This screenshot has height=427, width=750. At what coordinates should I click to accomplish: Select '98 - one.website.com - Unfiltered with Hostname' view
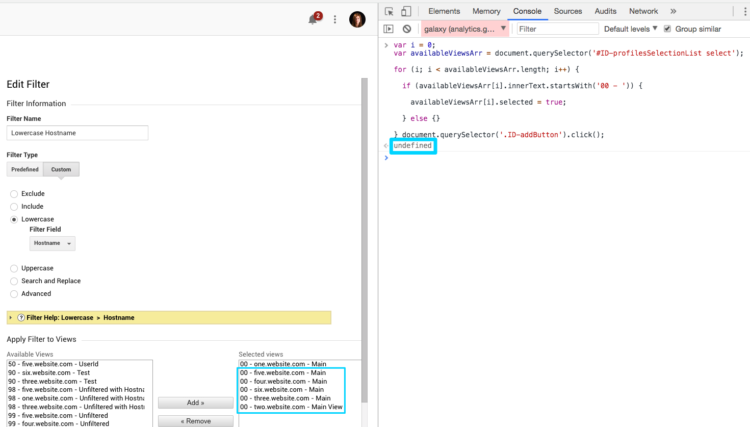pyautogui.click(x=79, y=398)
